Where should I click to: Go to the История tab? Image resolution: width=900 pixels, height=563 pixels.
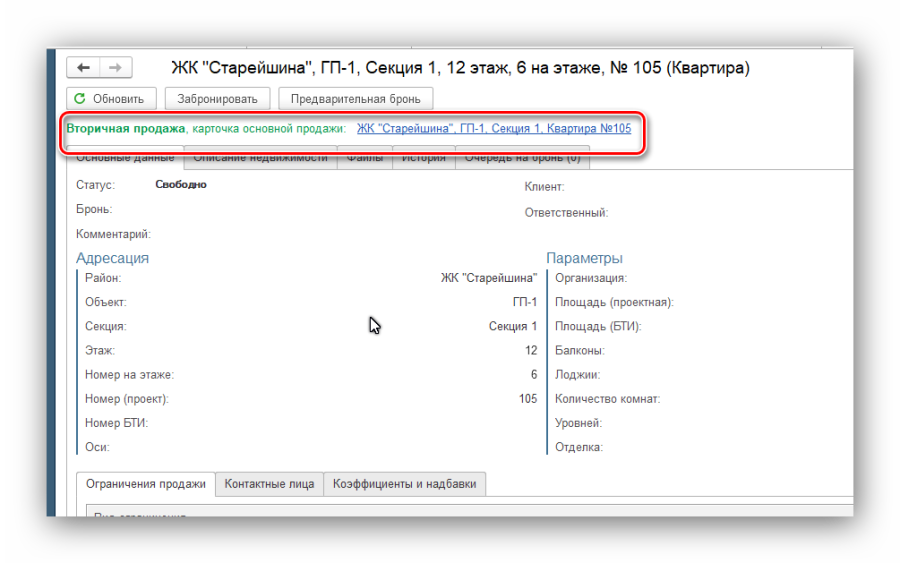(424, 159)
